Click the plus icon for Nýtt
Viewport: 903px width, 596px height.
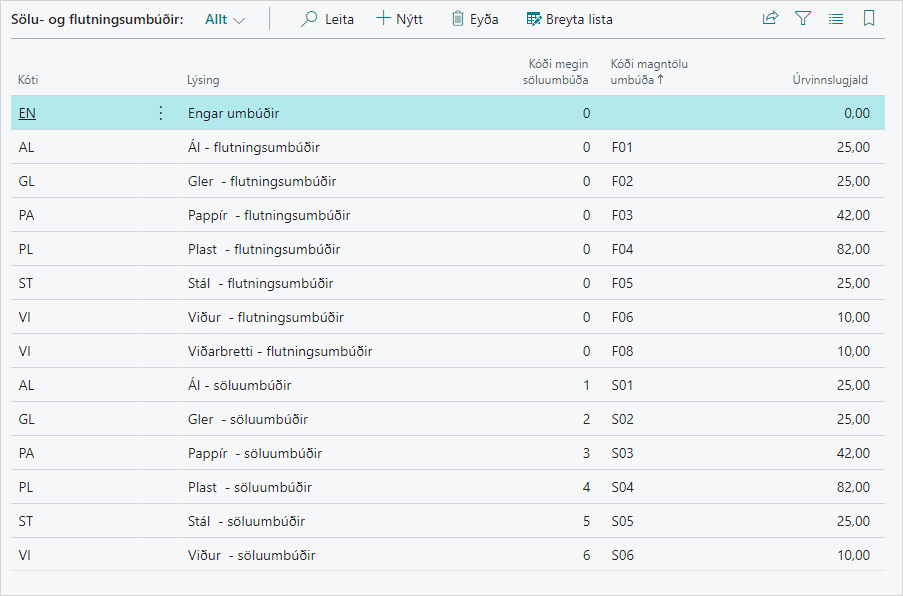coord(383,19)
